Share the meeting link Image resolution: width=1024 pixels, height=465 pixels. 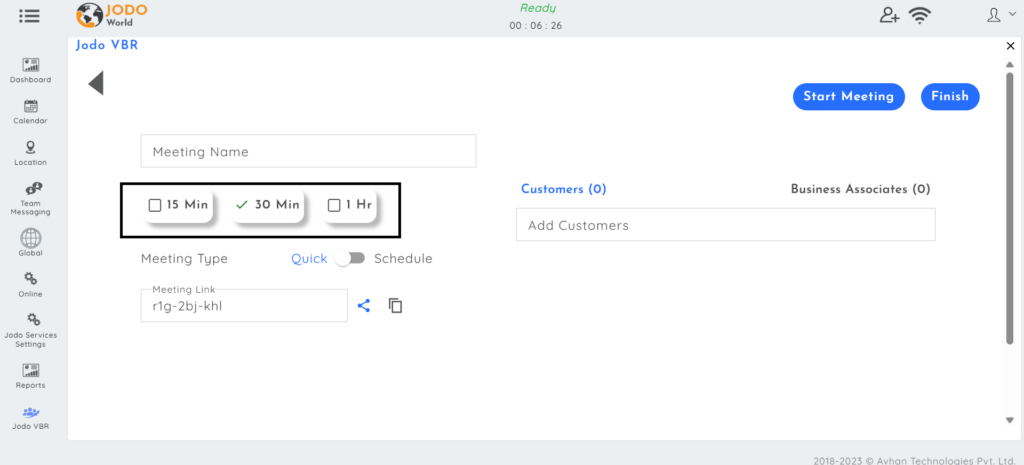click(364, 305)
